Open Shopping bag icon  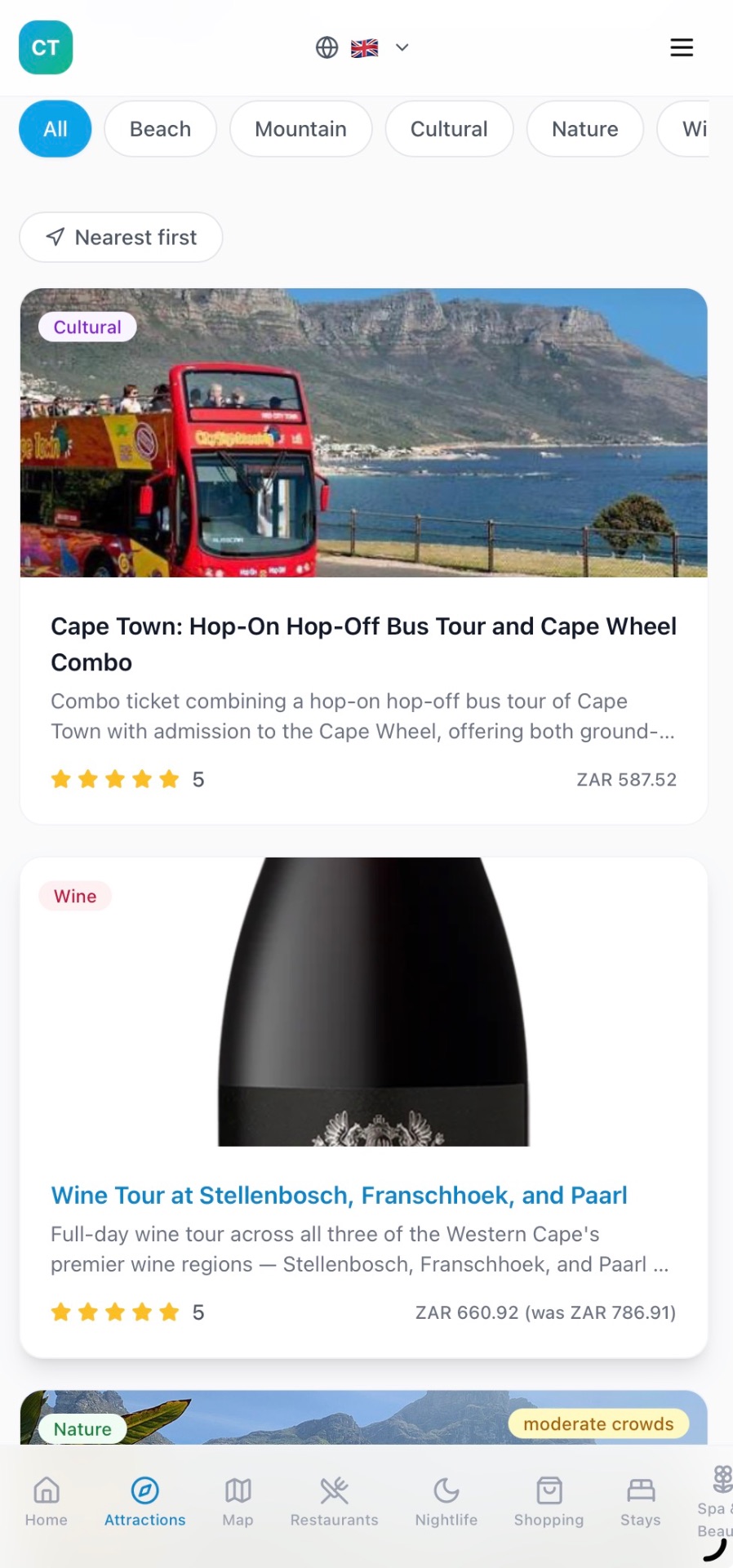tap(549, 1490)
